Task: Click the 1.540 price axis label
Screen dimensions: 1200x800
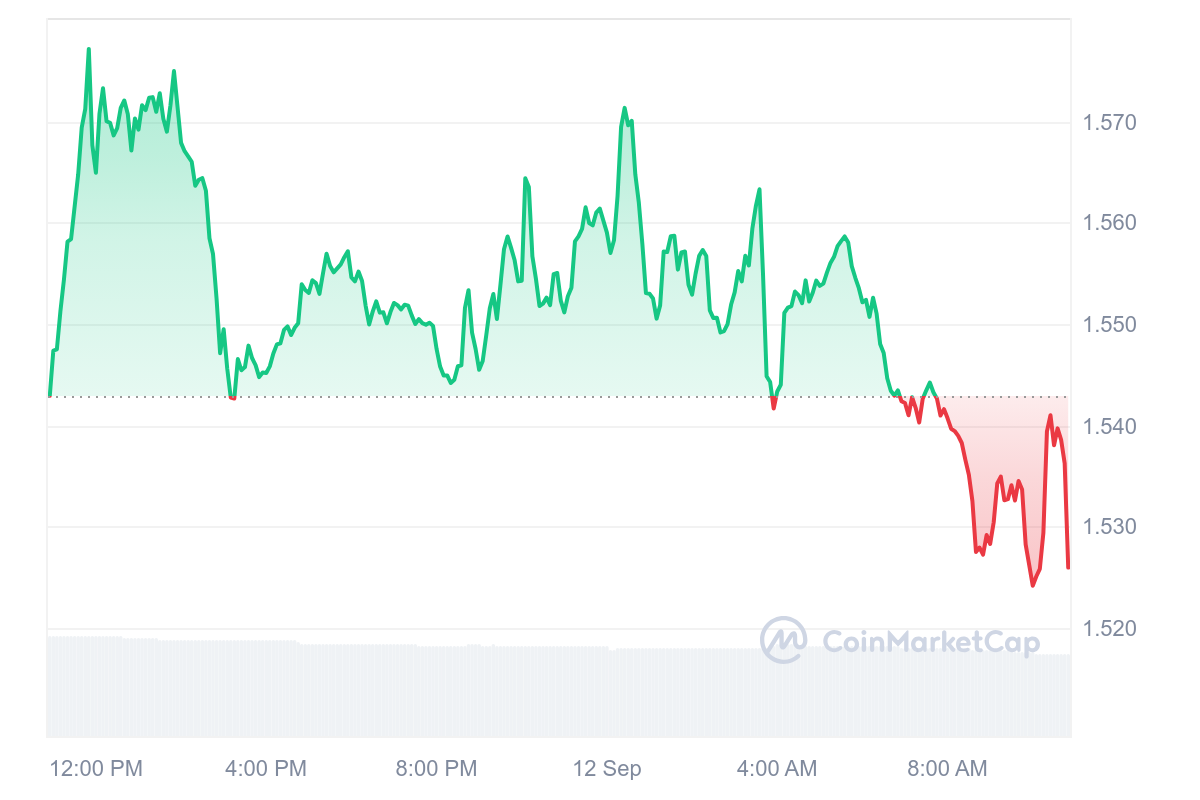Action: point(1110,427)
